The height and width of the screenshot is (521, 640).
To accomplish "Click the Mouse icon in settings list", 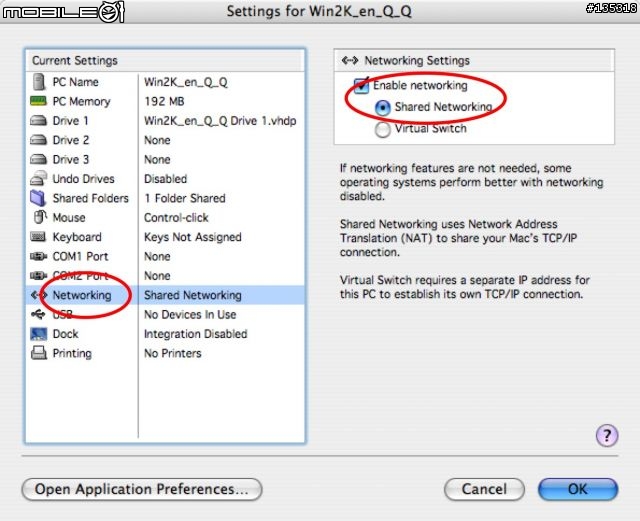I will click(x=40, y=217).
